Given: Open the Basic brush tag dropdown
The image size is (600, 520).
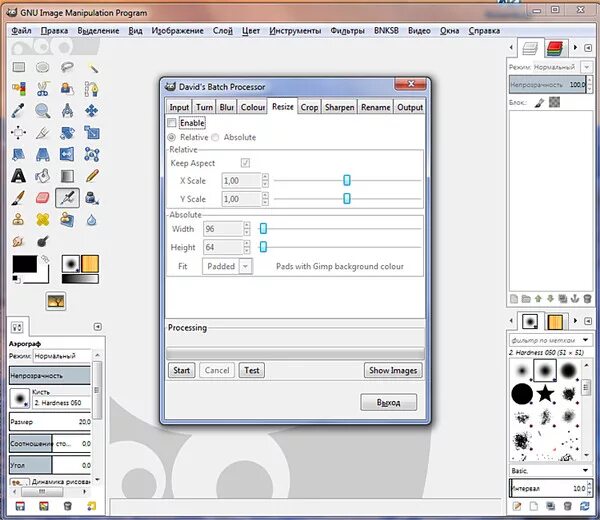Looking at the screenshot, I should click(x=550, y=470).
